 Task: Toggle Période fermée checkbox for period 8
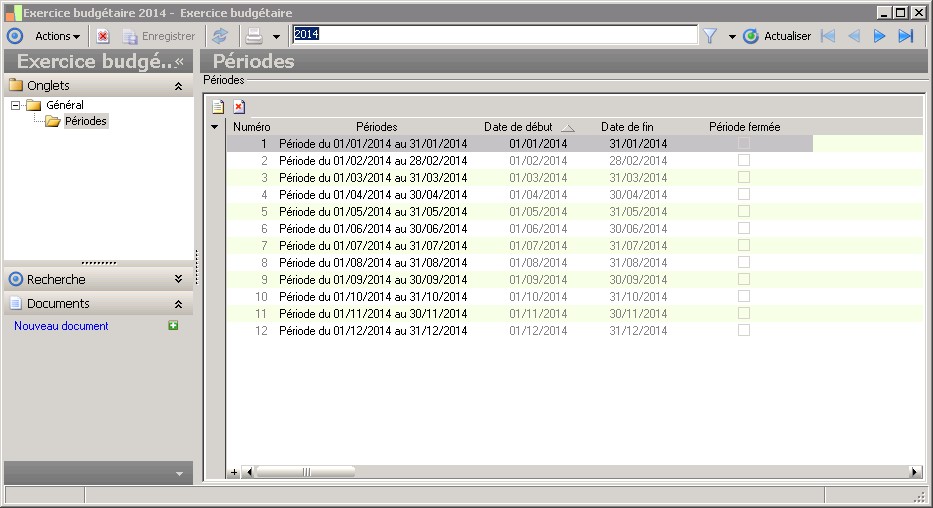coord(744,262)
